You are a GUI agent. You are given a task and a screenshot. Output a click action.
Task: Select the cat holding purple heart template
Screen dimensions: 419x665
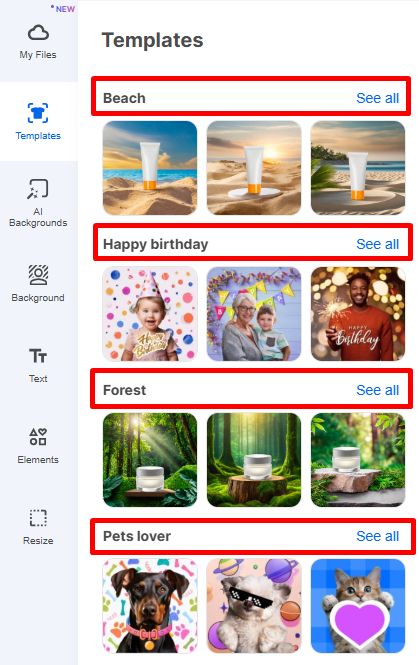[358, 606]
